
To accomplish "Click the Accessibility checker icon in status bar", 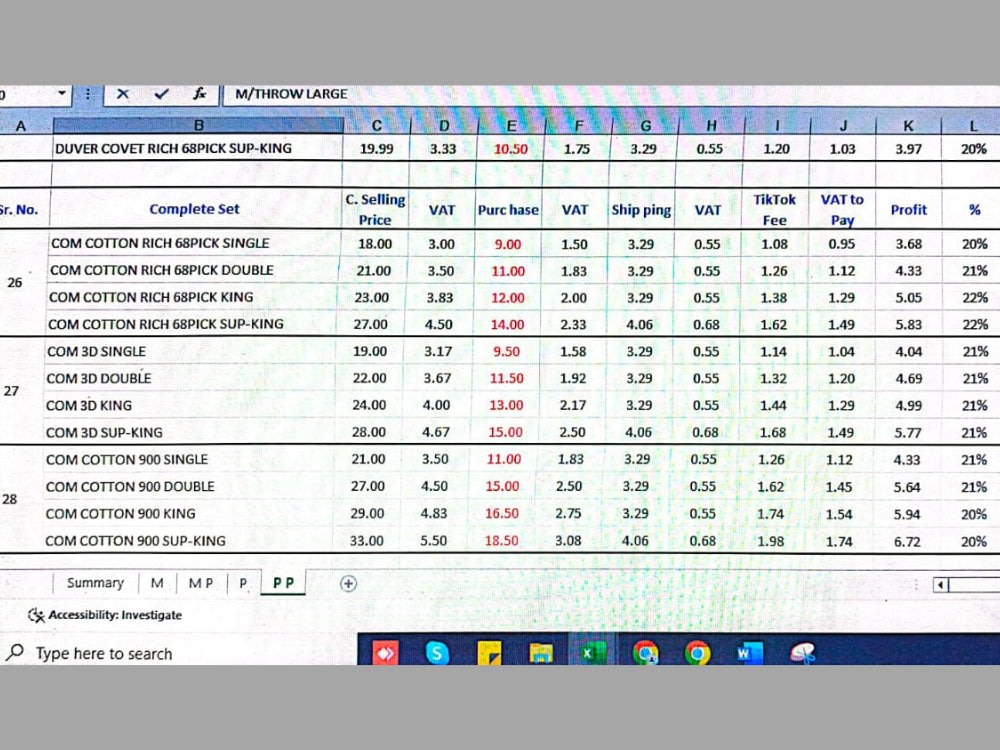I will click(x=36, y=615).
